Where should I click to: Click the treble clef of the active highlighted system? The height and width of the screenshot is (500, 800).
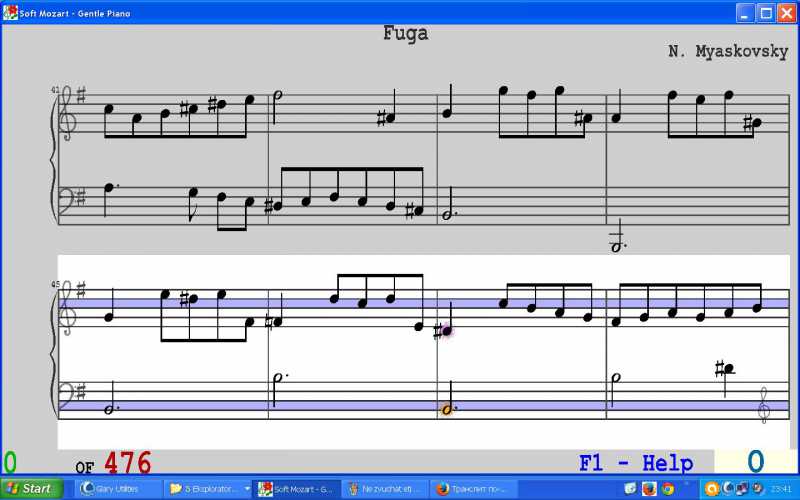tap(68, 309)
